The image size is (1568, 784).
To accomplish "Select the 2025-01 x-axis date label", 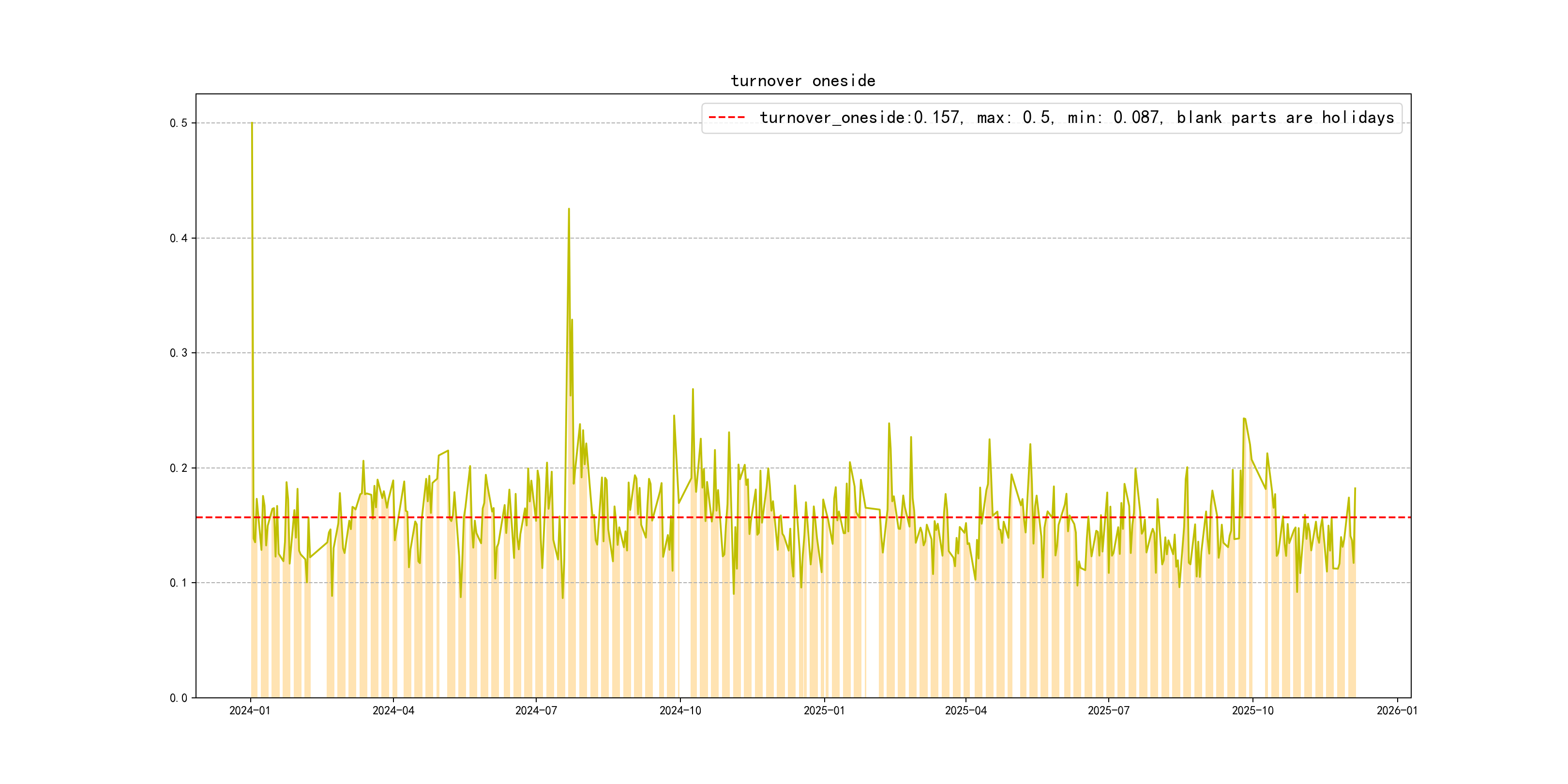I will (x=824, y=711).
